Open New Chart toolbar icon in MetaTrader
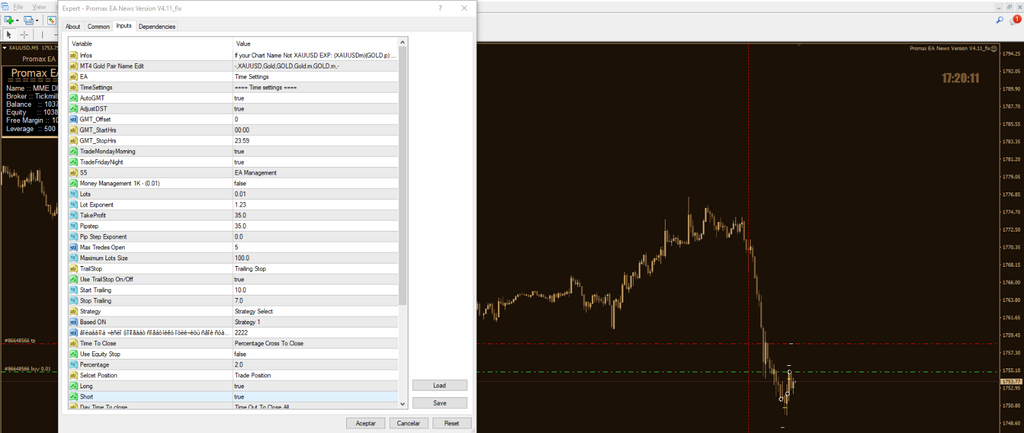The width and height of the screenshot is (1024, 433). (8, 21)
